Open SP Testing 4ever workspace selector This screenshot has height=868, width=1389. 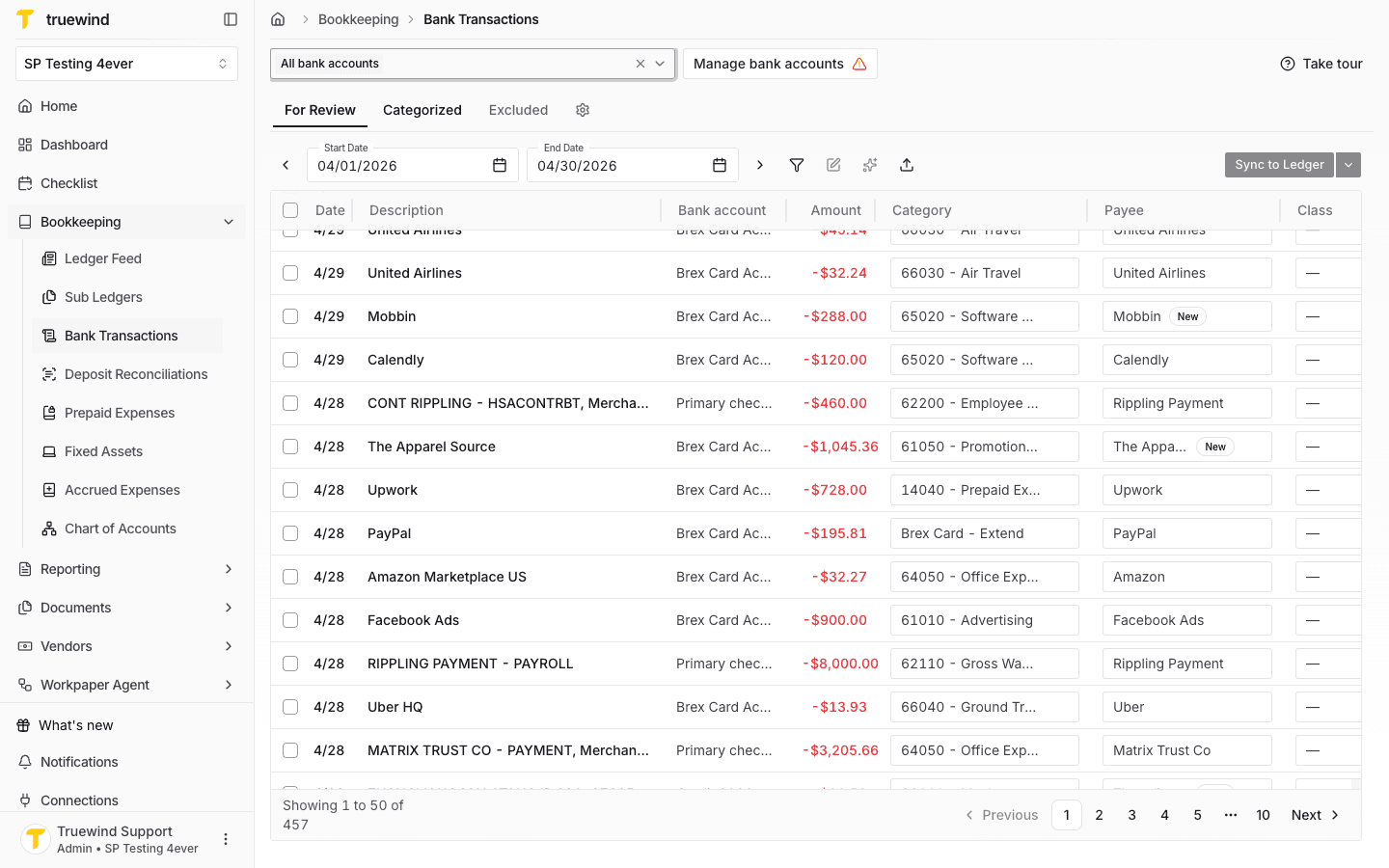126,64
